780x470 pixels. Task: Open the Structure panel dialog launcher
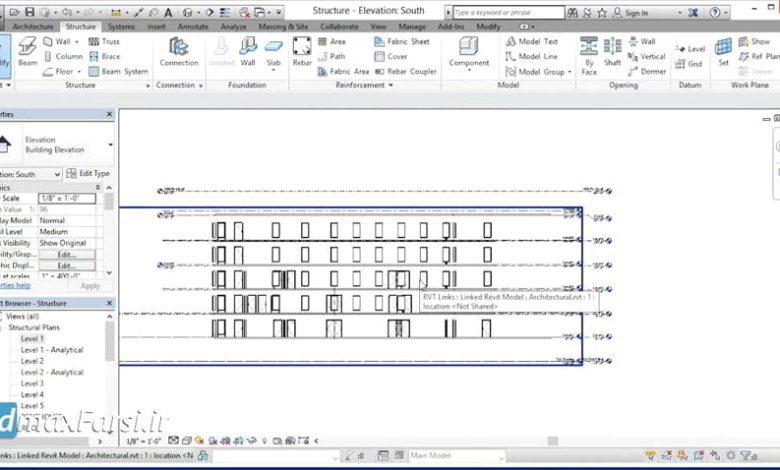148,86
